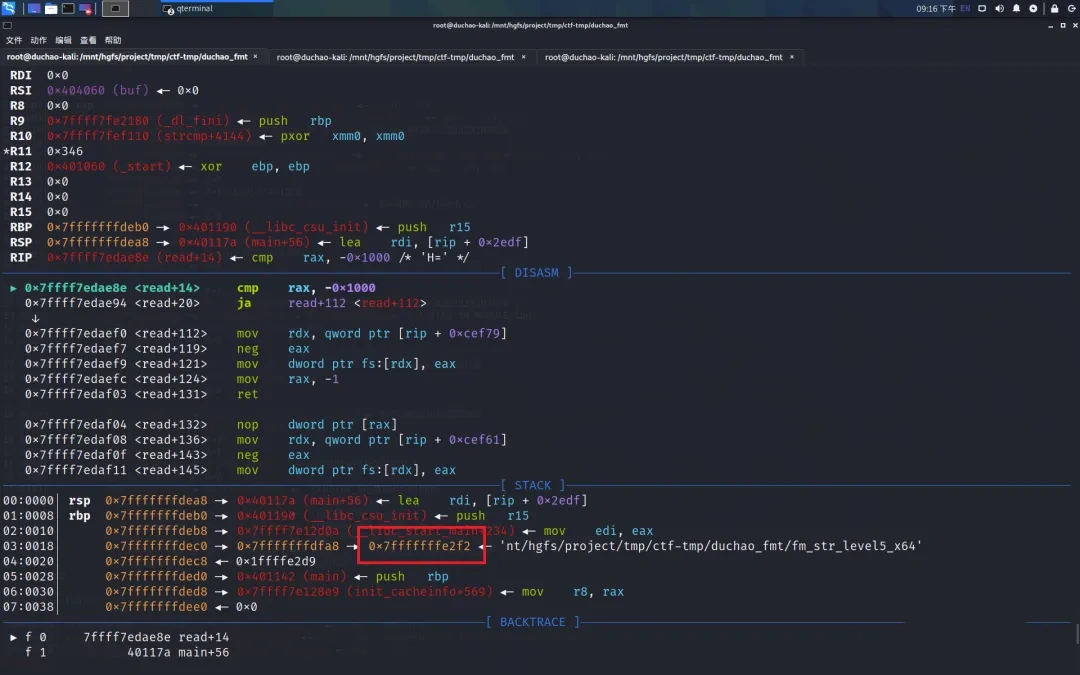
Task: Click the R10 strcmp+4144 address
Action: (x=149, y=136)
